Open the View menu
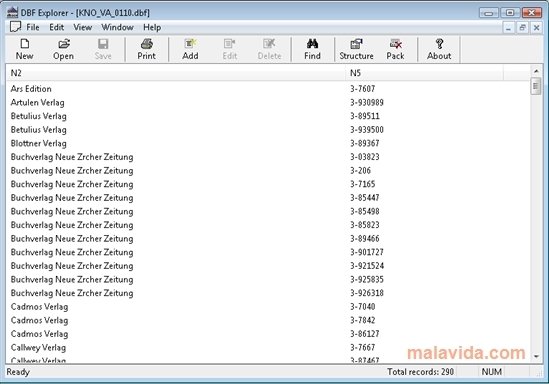This screenshot has height=384, width=549. (83, 27)
